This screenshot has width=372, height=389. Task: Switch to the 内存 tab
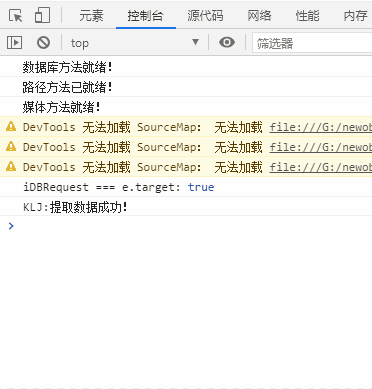point(355,15)
